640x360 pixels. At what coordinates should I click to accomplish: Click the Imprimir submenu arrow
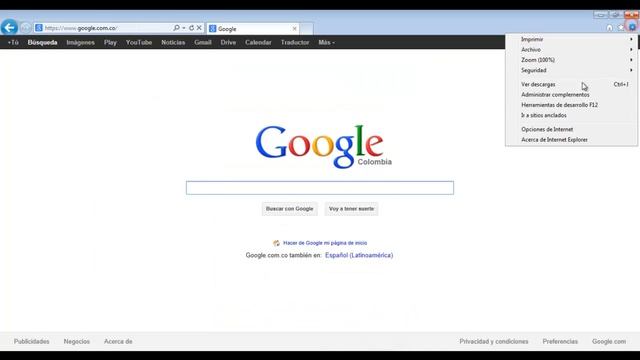pos(631,39)
